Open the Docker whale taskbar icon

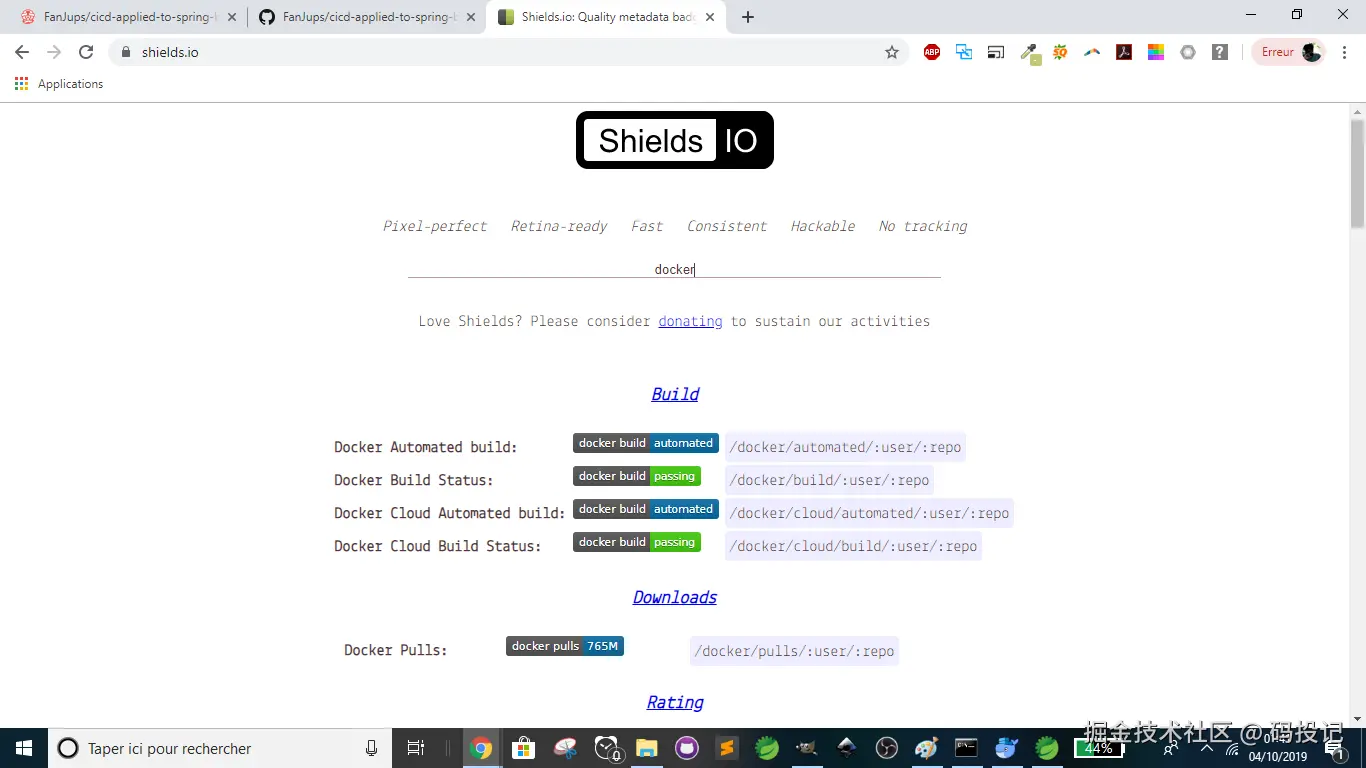tap(1006, 748)
